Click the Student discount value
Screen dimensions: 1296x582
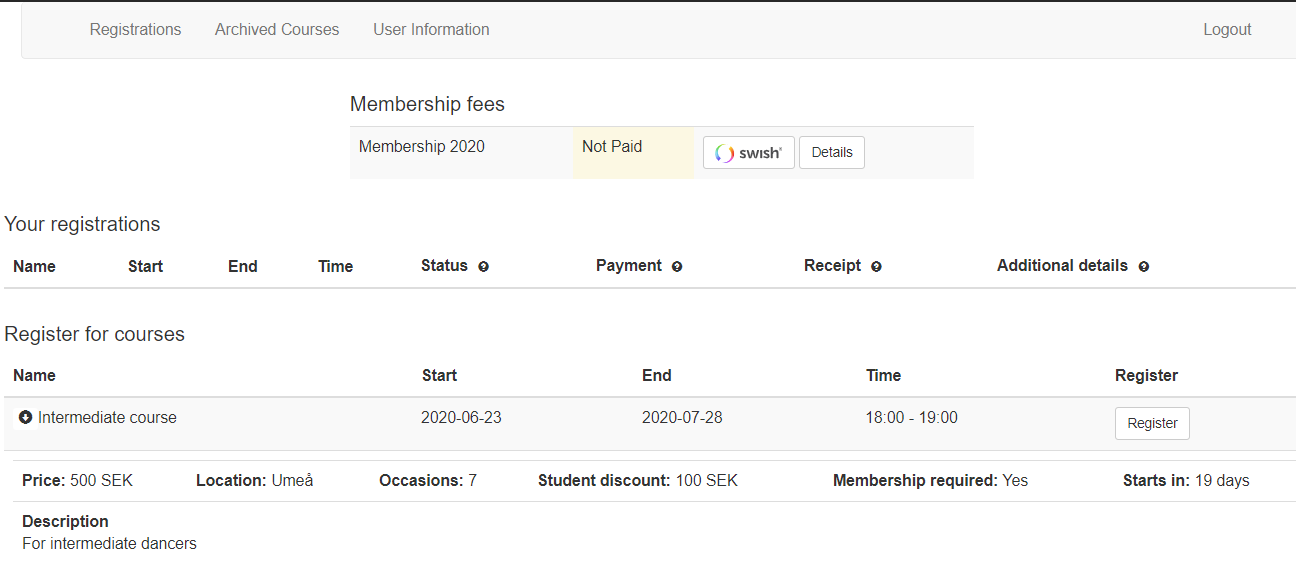point(706,481)
